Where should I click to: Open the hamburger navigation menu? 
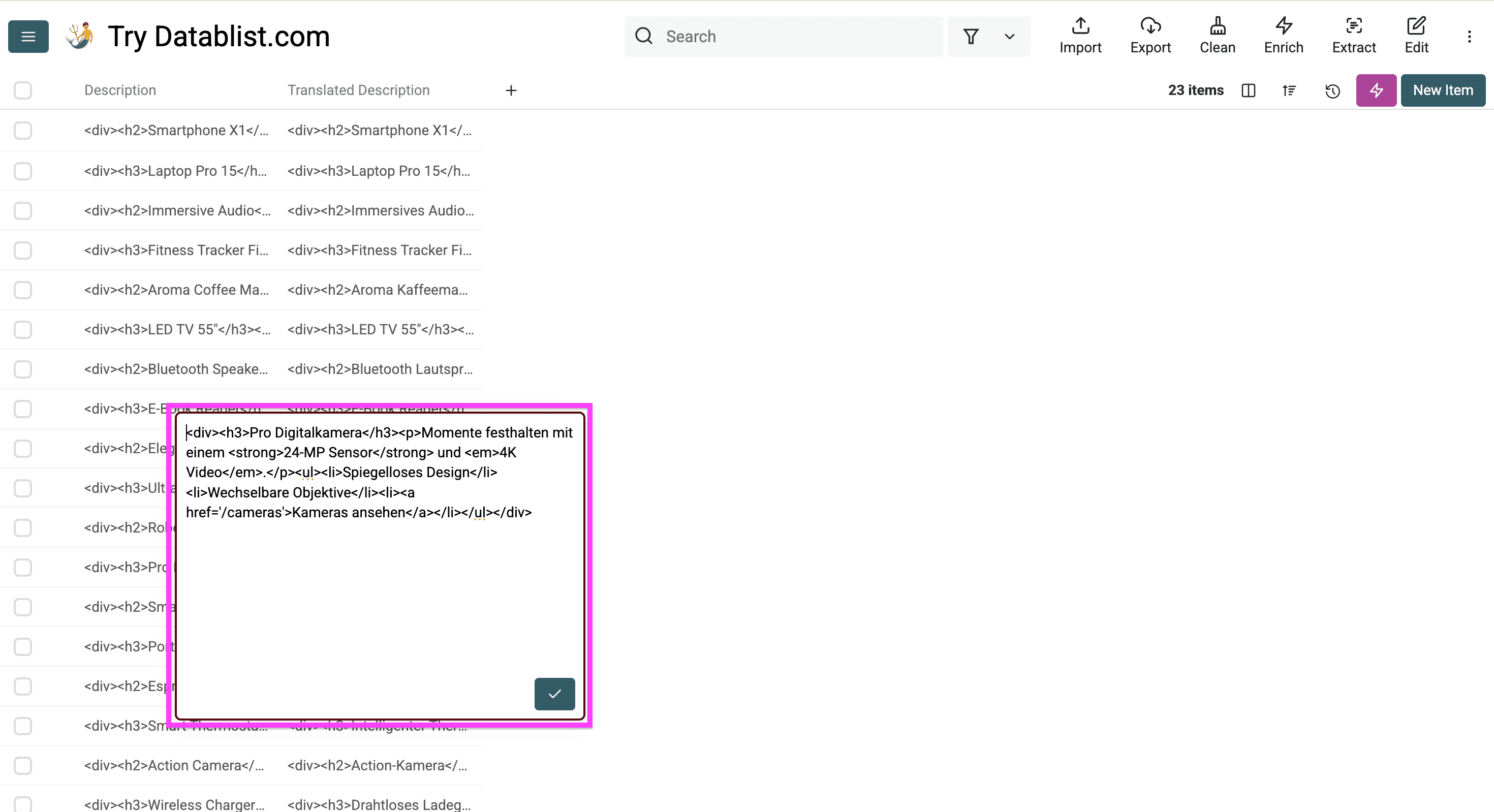(x=28, y=36)
